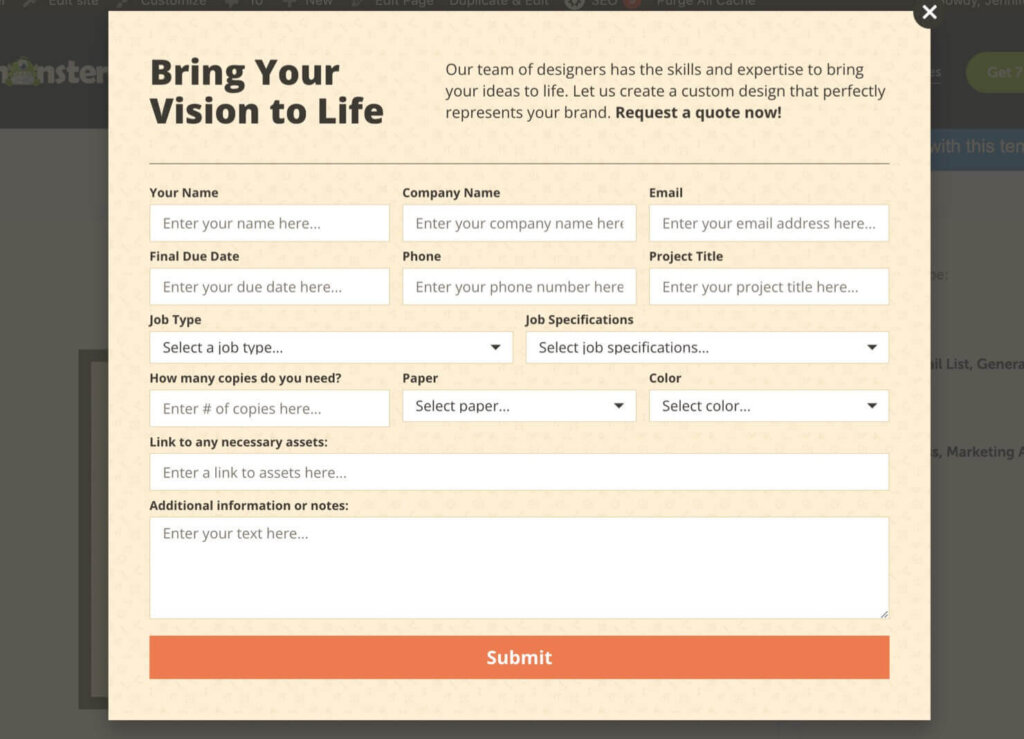Close the Bring Your Vision to Life dialog

(x=929, y=13)
